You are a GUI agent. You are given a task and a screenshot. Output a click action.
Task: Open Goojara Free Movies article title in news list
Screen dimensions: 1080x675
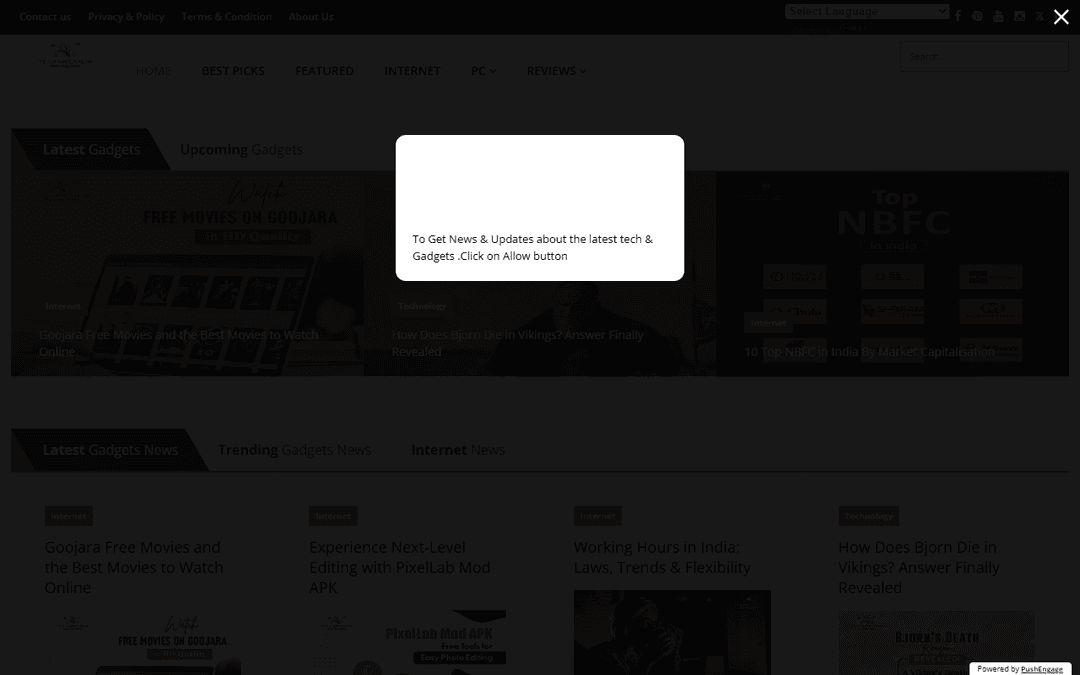[x=134, y=567]
